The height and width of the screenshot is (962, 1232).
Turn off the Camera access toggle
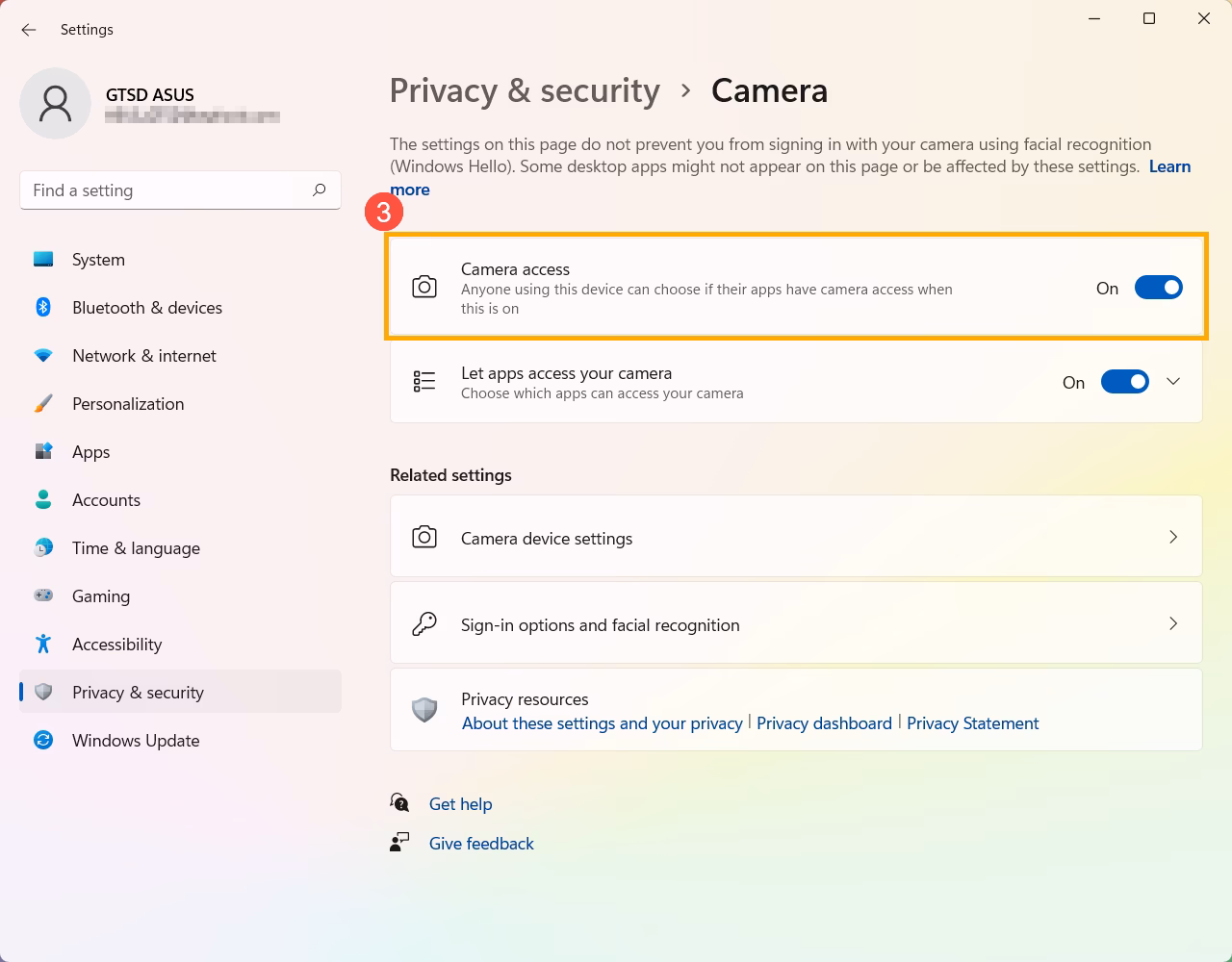point(1158,288)
